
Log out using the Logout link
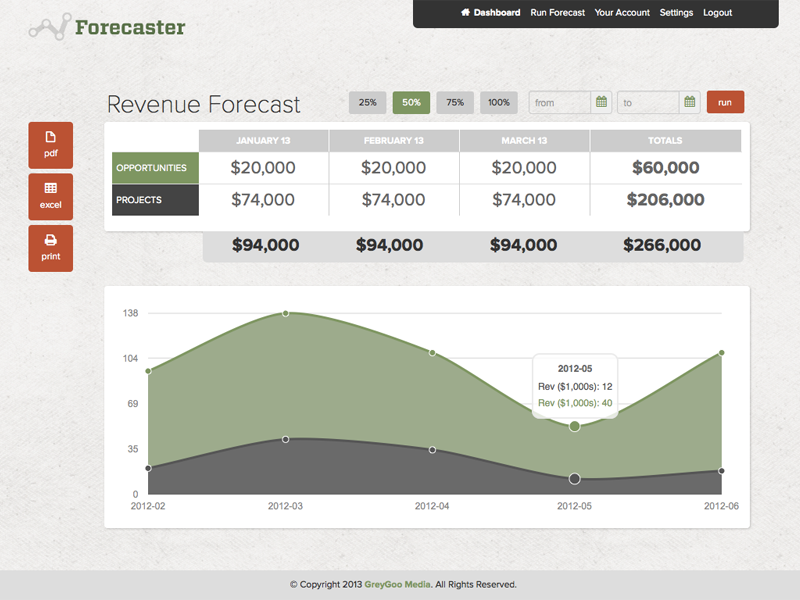[717, 12]
